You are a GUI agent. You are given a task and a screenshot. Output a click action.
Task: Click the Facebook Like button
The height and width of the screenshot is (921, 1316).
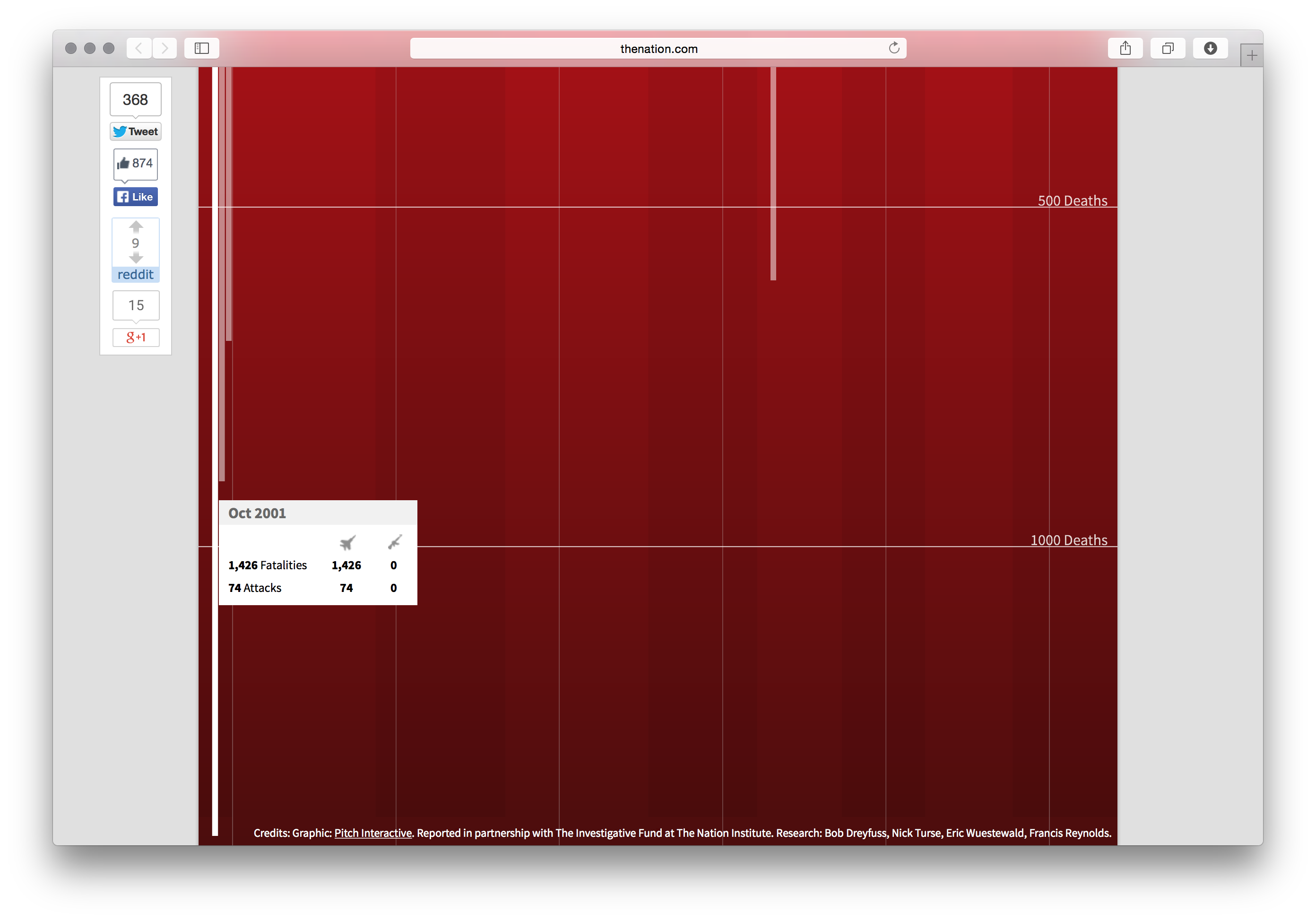click(x=135, y=197)
